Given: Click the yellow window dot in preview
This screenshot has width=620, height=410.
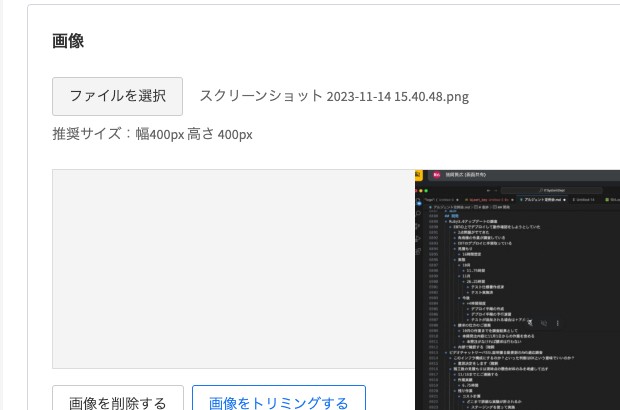Looking at the screenshot, I should 421,191.
